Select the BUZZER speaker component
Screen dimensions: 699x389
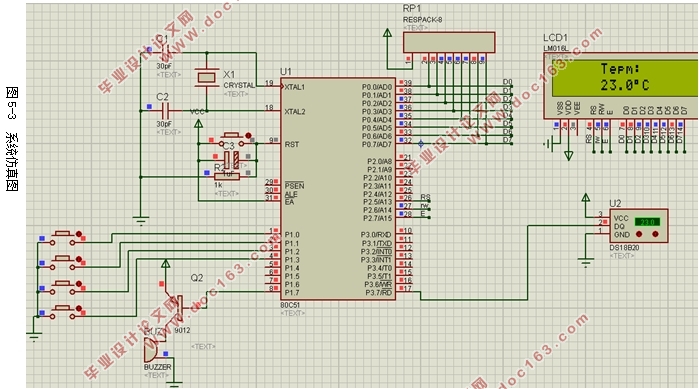pyautogui.click(x=151, y=349)
